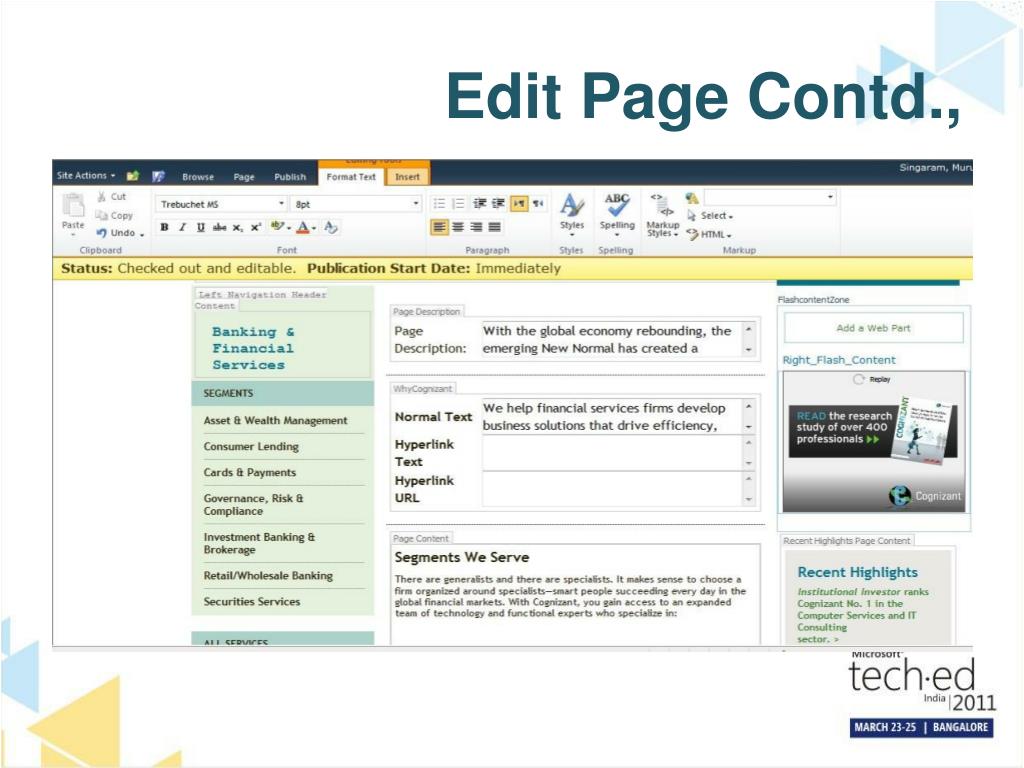Open the Cards & Payments link

249,472
